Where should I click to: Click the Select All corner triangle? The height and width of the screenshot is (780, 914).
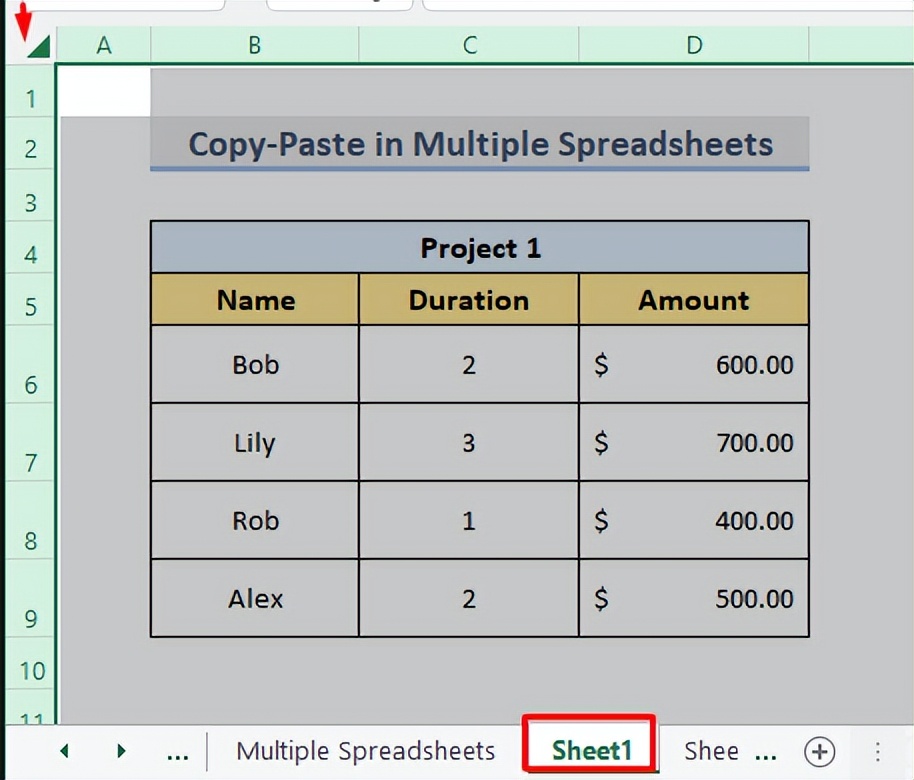[x=39, y=47]
